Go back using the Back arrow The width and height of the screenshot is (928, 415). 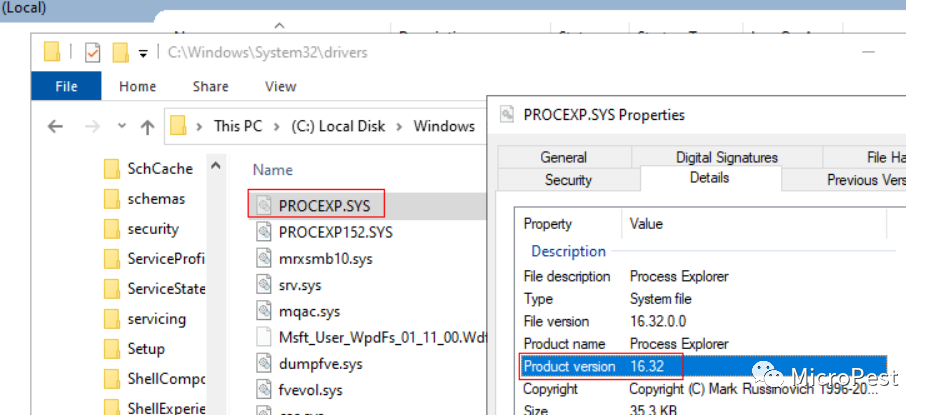point(55,126)
